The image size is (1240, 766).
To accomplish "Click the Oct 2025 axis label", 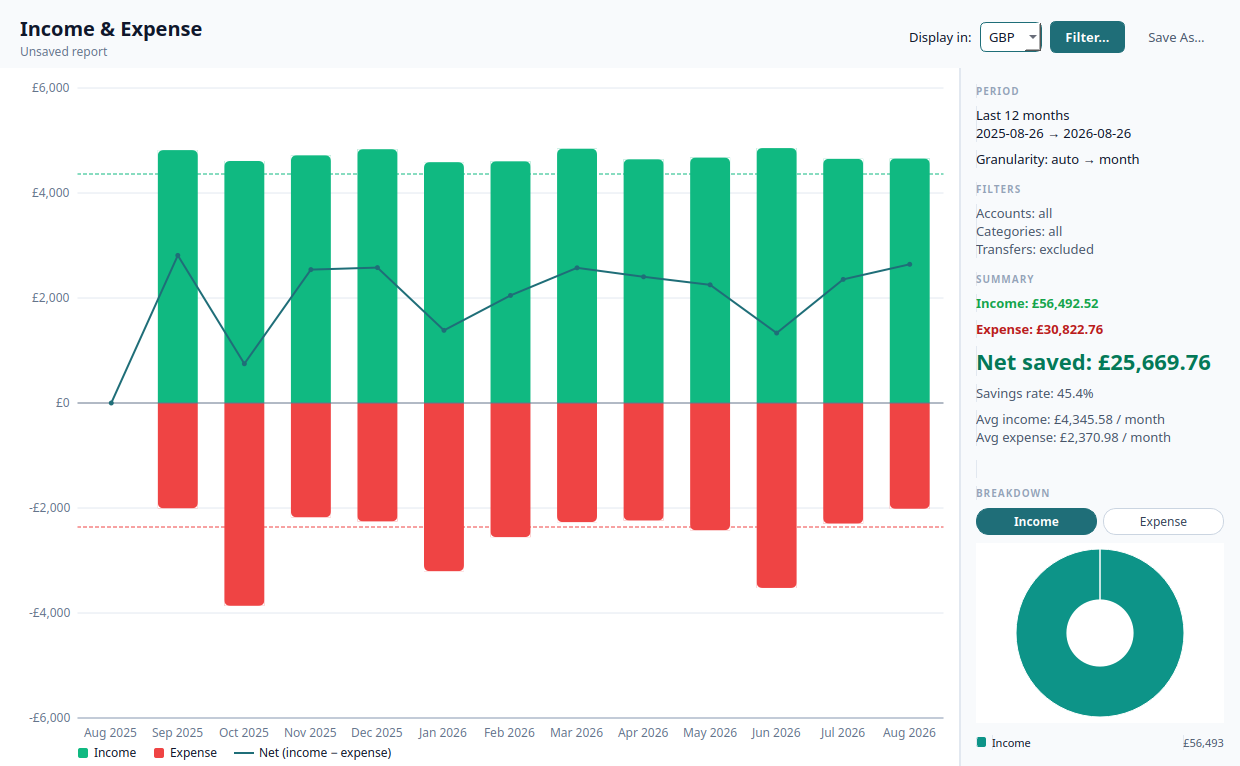I will (x=244, y=733).
